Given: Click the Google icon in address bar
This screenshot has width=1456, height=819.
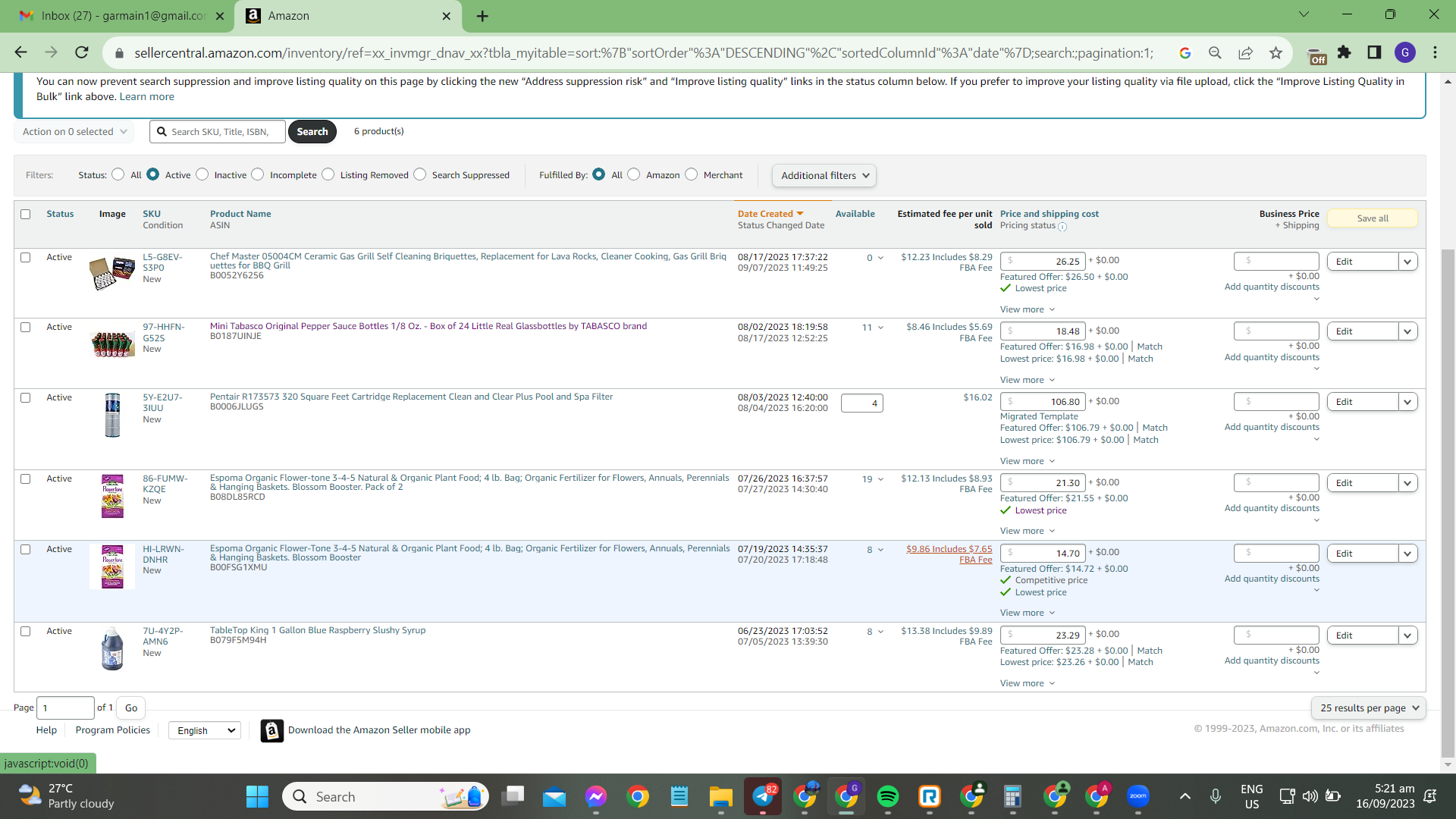Looking at the screenshot, I should click(1185, 52).
